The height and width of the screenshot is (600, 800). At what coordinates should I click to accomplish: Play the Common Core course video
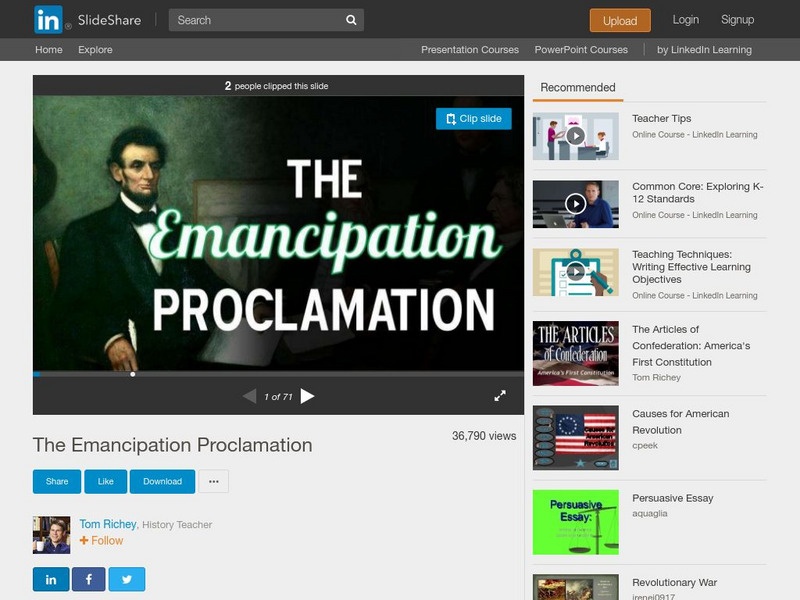click(578, 202)
